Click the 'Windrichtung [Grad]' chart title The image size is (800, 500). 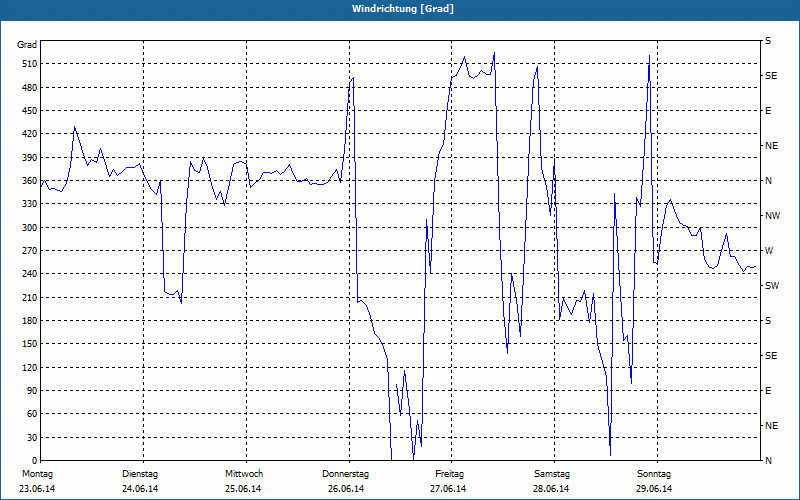pos(403,9)
